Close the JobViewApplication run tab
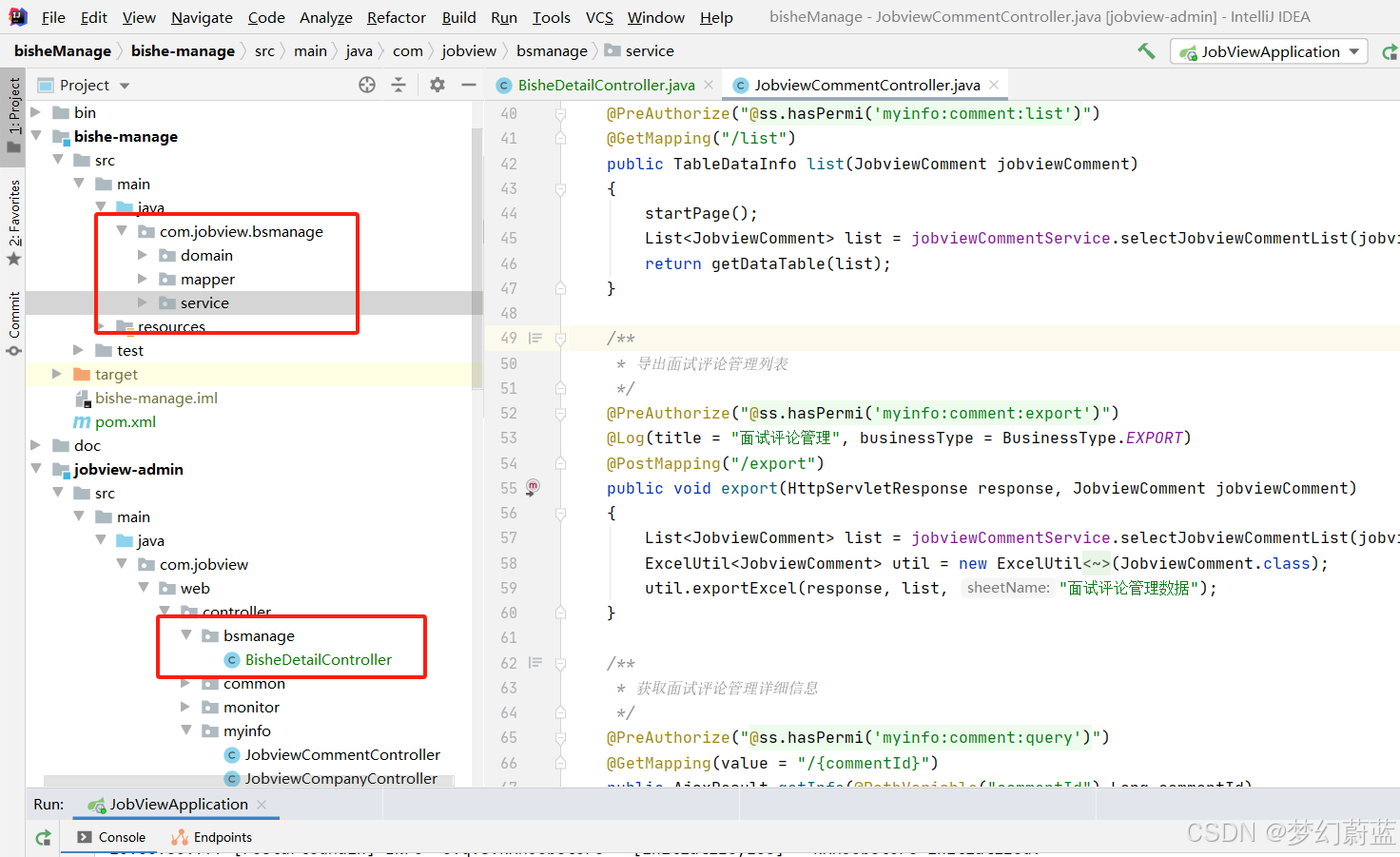 coord(262,805)
